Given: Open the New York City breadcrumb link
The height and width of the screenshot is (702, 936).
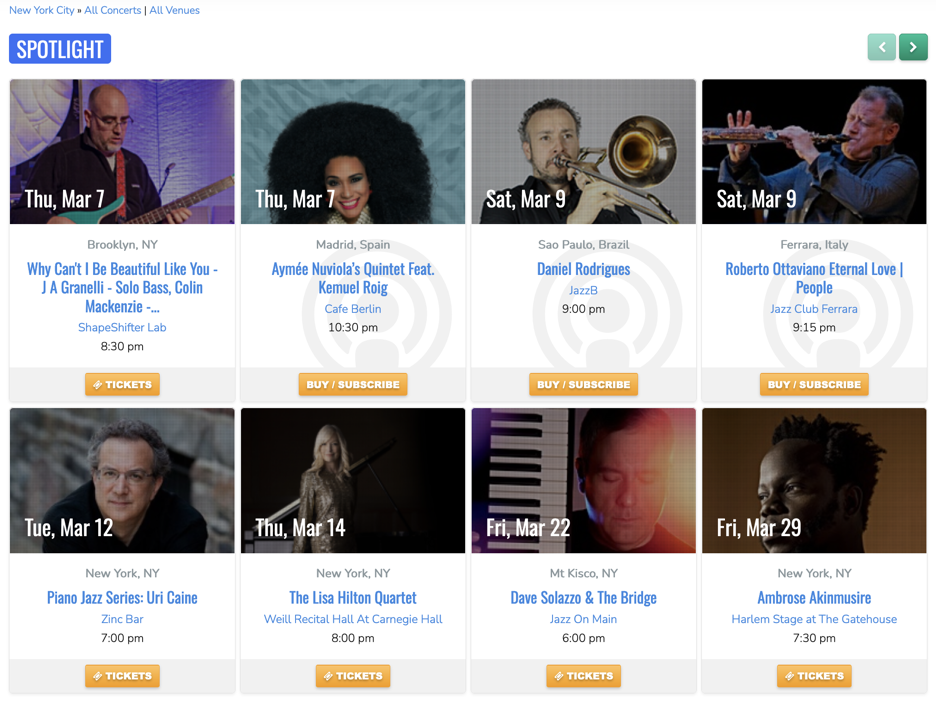Looking at the screenshot, I should click(x=41, y=10).
